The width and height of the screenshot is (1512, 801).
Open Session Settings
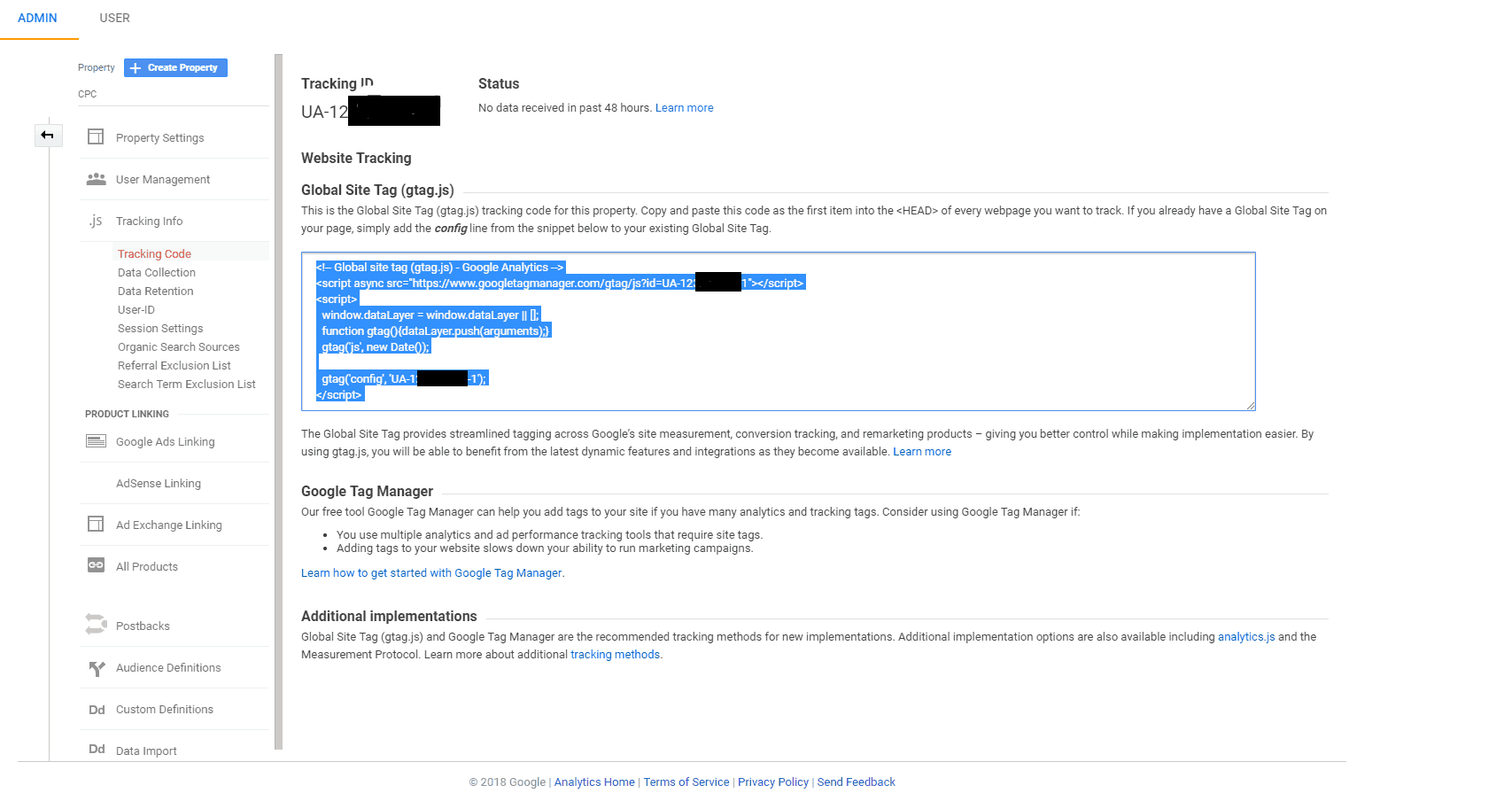point(160,329)
